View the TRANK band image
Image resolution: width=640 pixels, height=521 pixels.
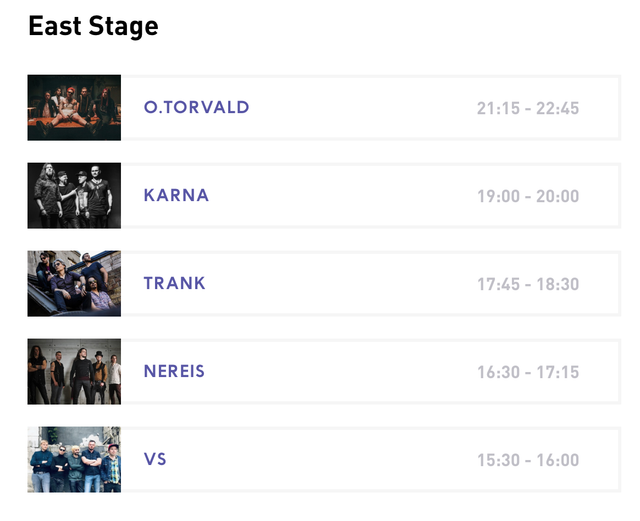[x=74, y=284]
